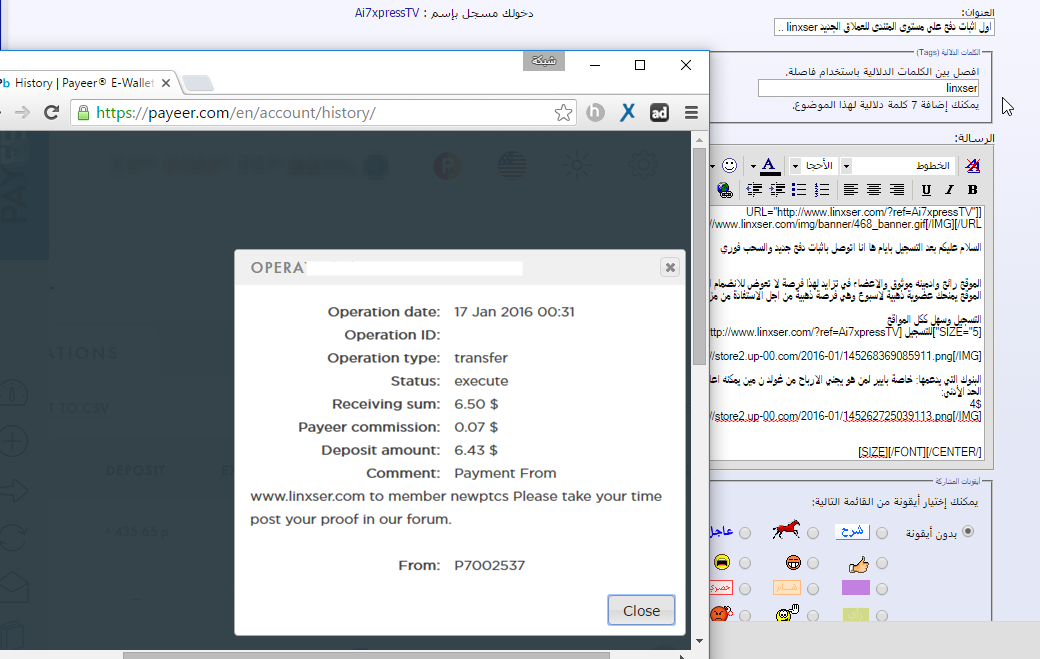The width and height of the screenshot is (1040, 659).
Task: Open the smiley face inserter
Action: click(x=729, y=166)
